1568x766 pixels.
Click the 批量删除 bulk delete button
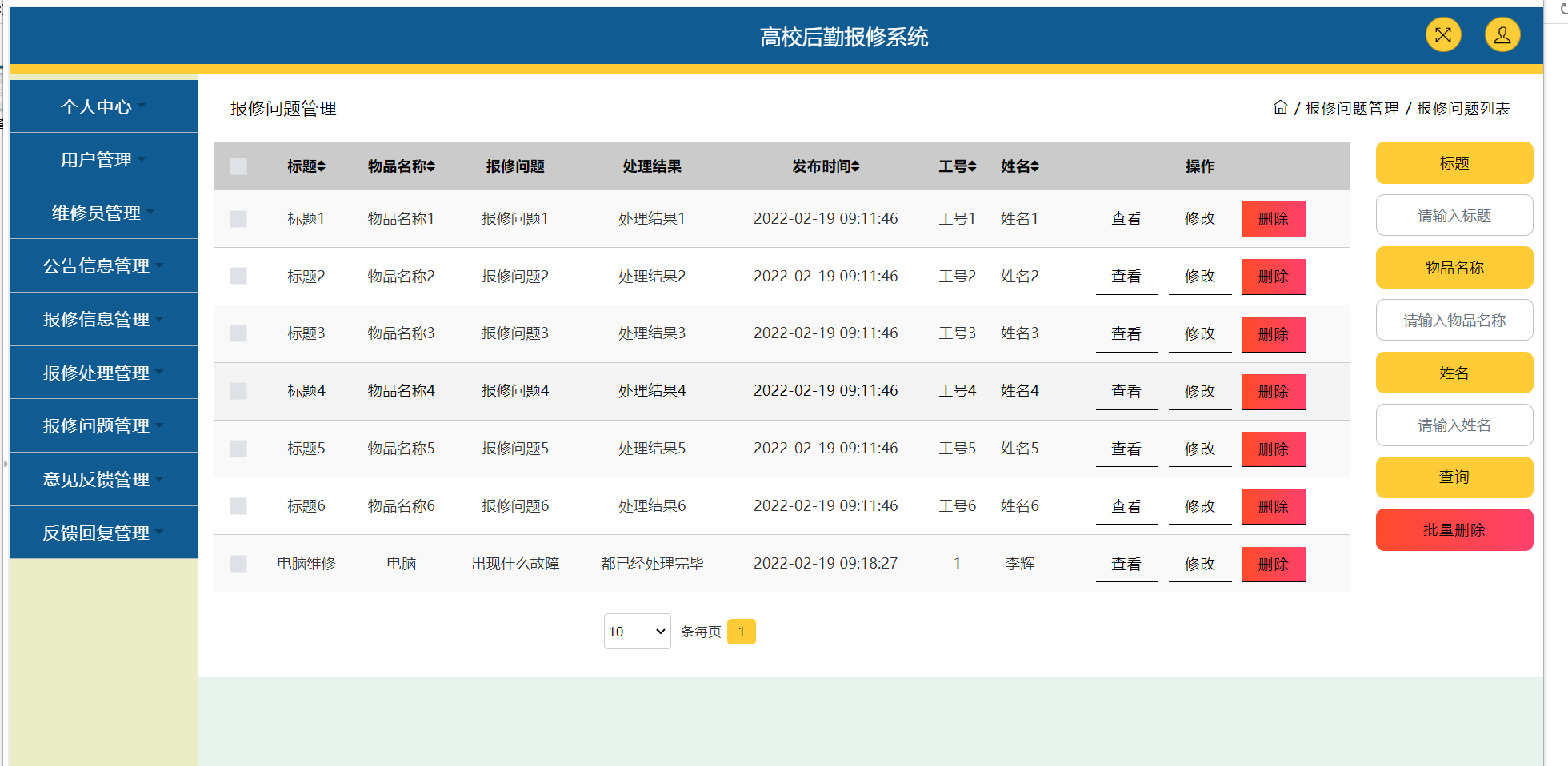pyautogui.click(x=1454, y=529)
